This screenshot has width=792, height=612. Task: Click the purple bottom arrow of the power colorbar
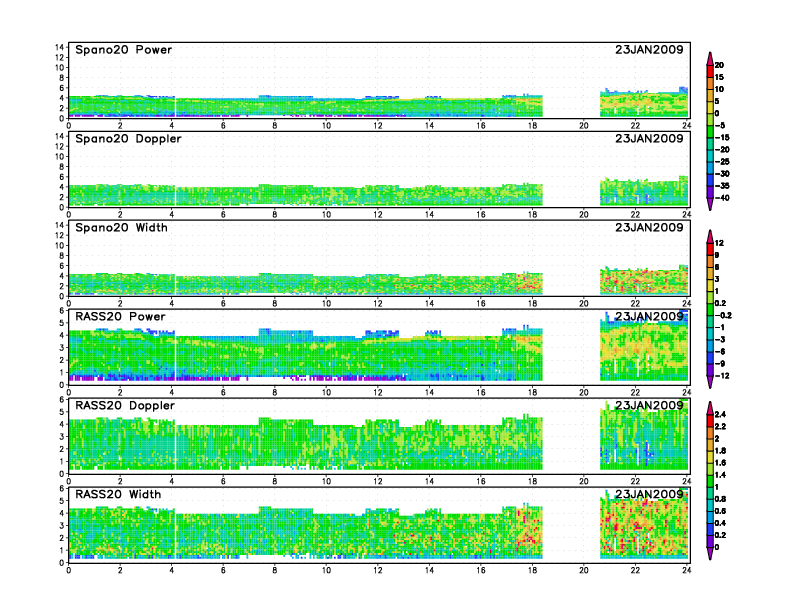coord(710,204)
